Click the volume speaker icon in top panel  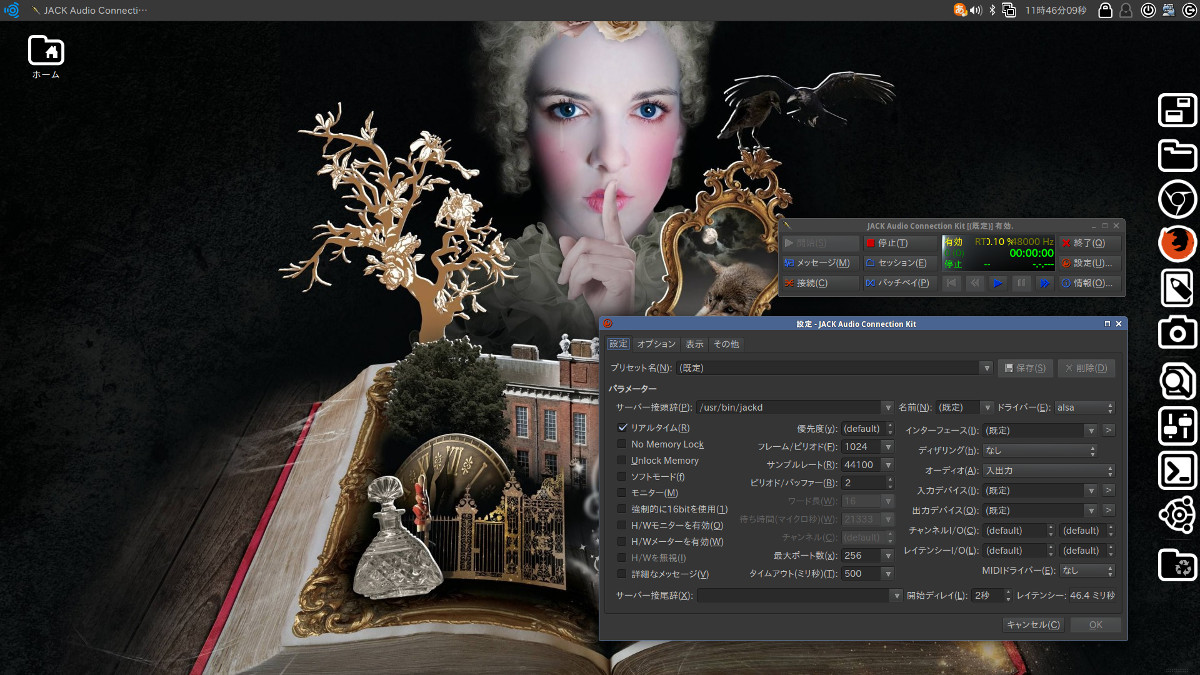pos(976,10)
